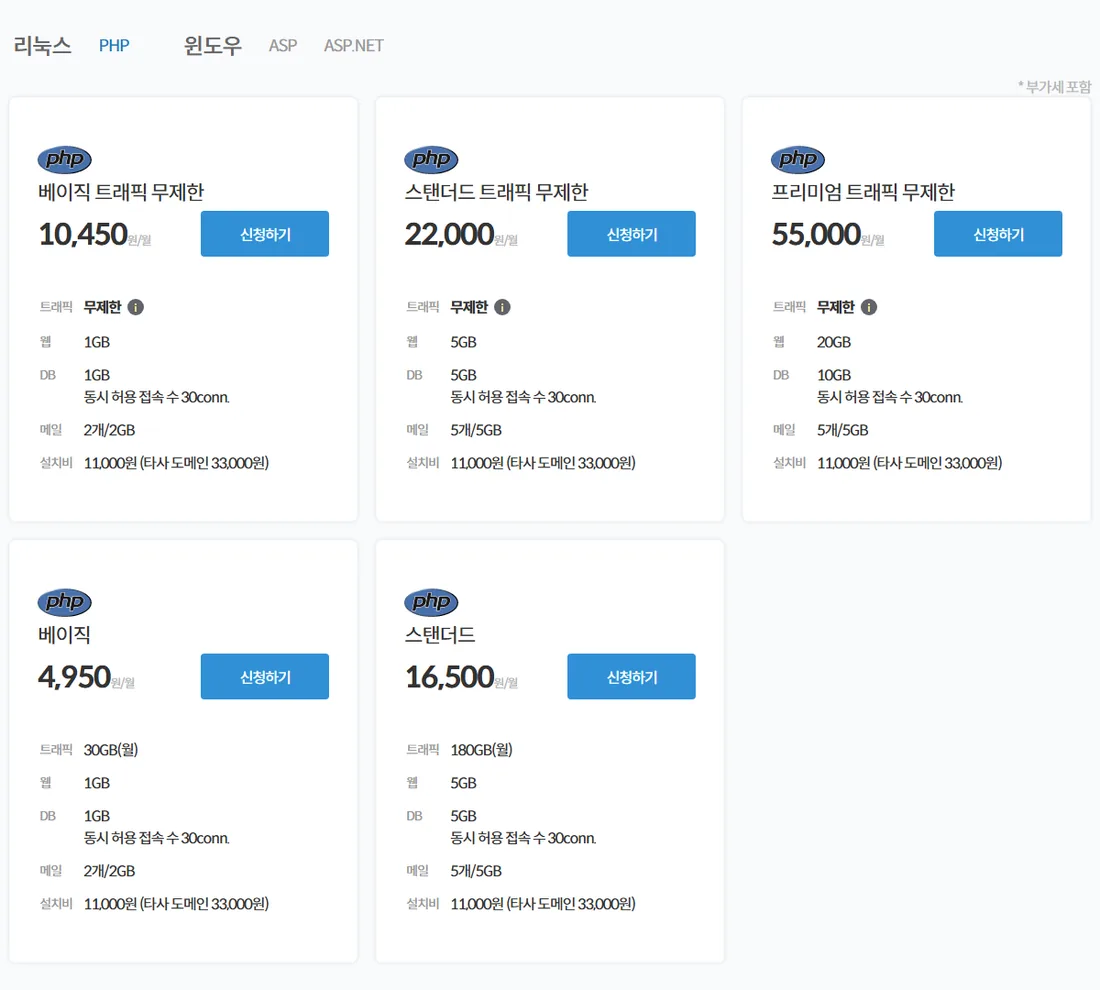Click the 180GB(월) traffic value
Screen dimensions: 1100x990
tap(481, 750)
